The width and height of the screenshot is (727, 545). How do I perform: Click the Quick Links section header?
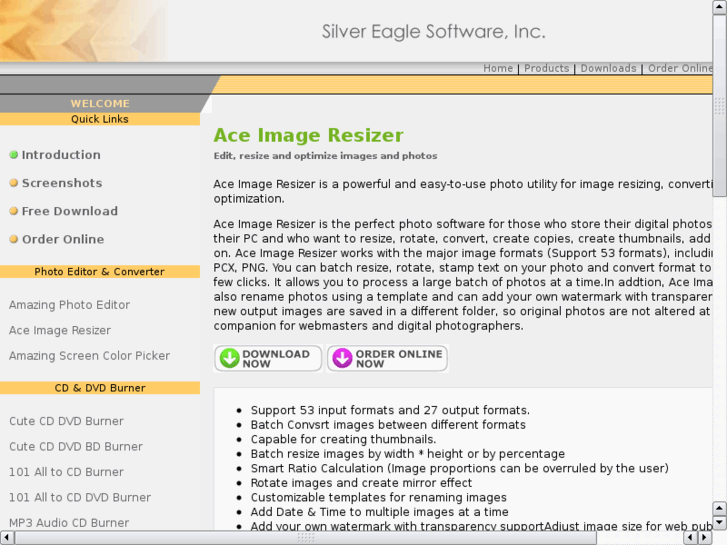100,119
